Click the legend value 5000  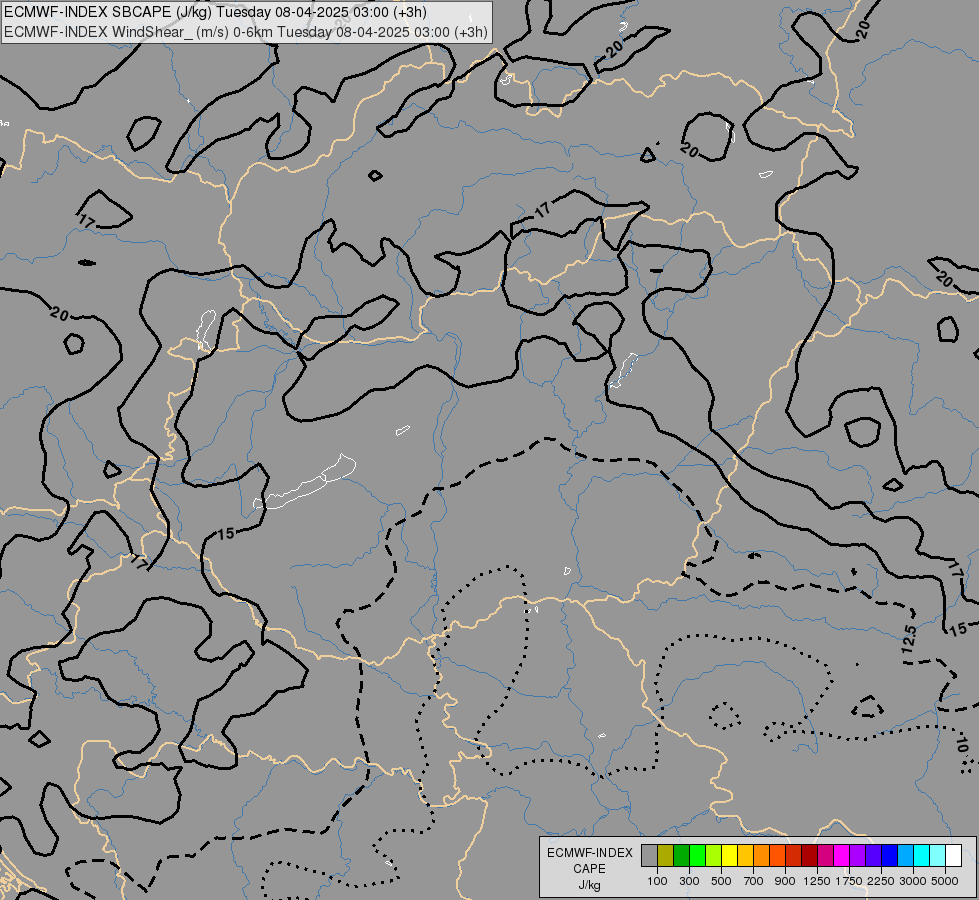coord(945,881)
